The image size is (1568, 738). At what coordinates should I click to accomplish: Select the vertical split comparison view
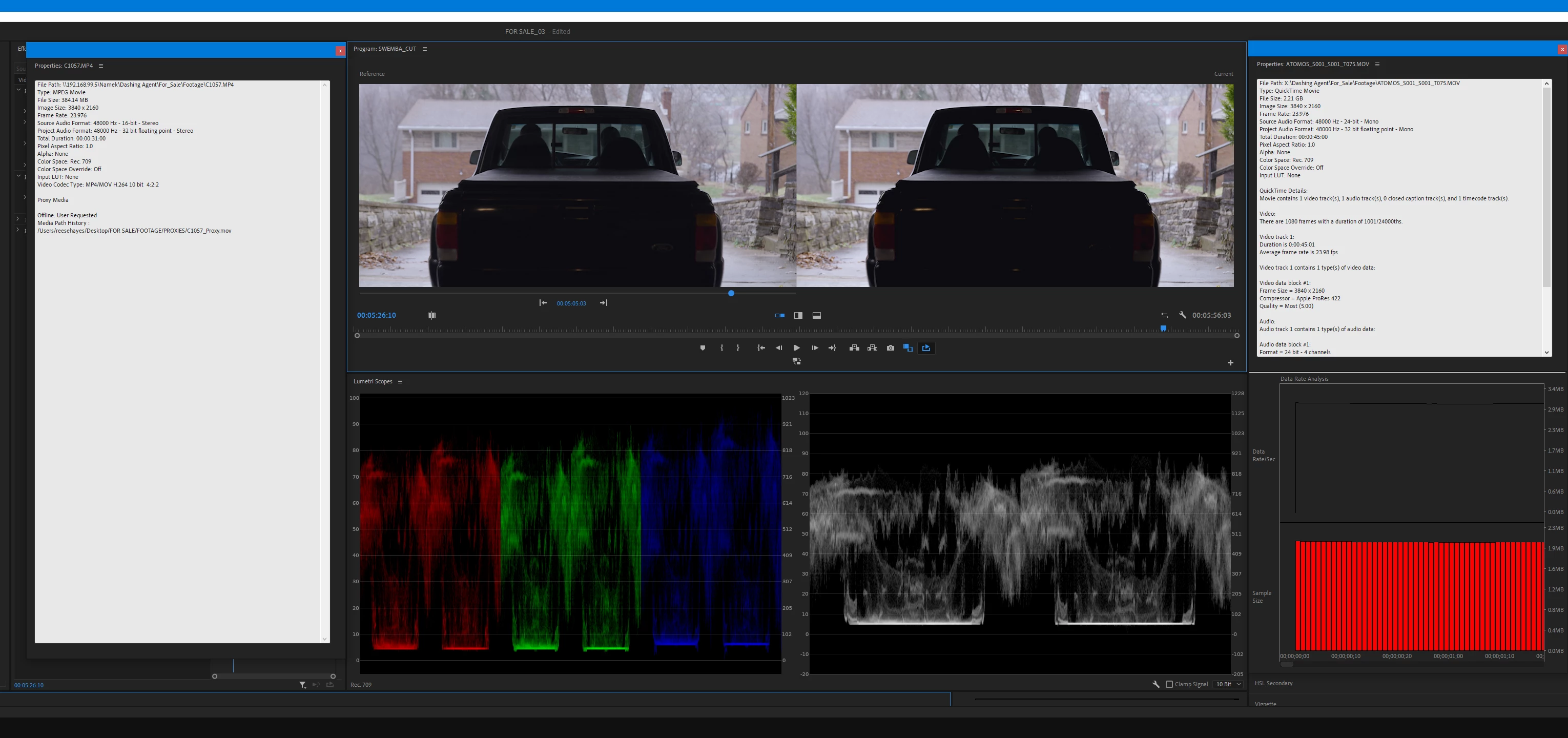point(798,315)
